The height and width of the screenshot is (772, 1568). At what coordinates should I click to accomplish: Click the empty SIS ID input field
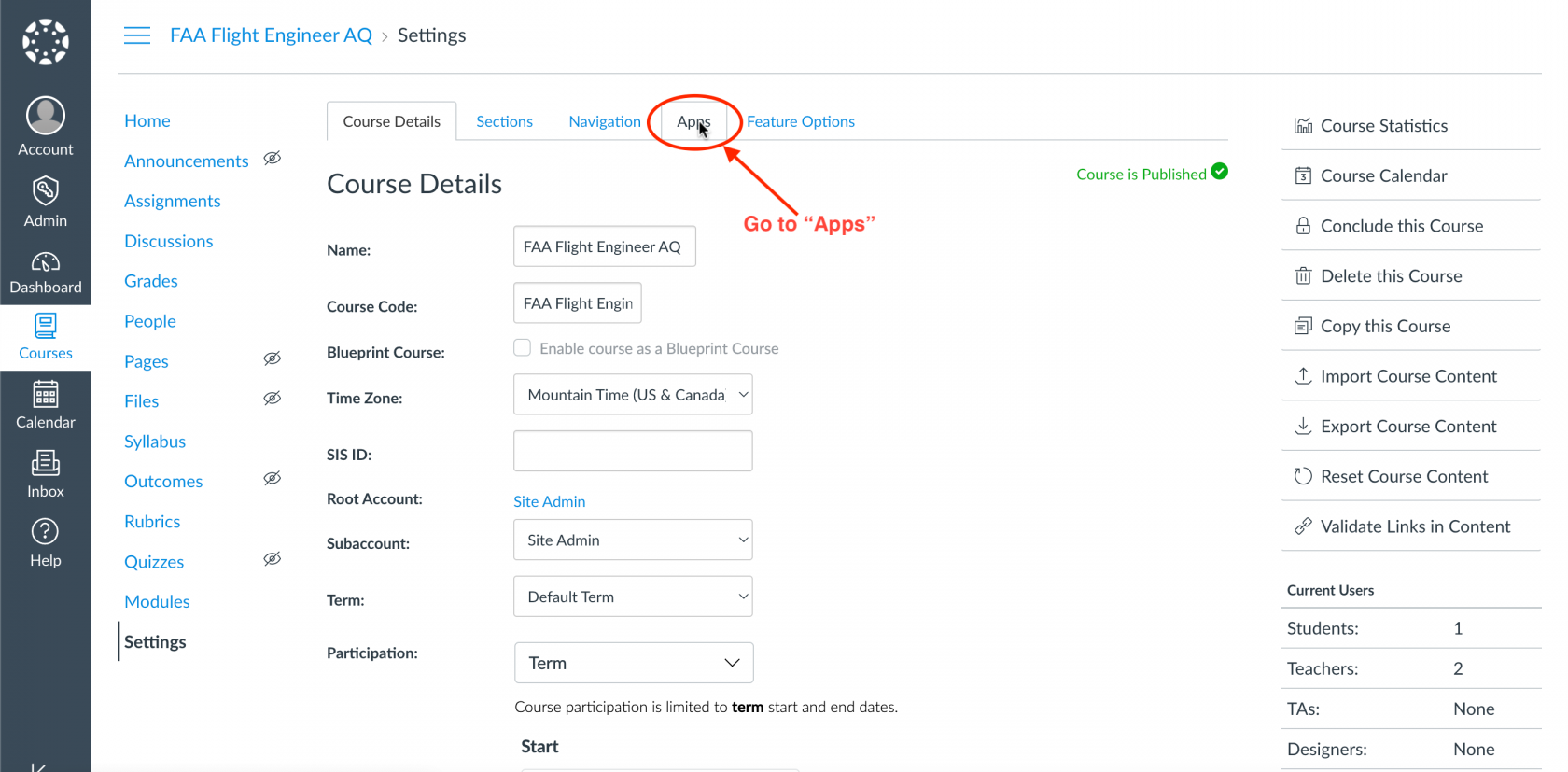coord(633,451)
